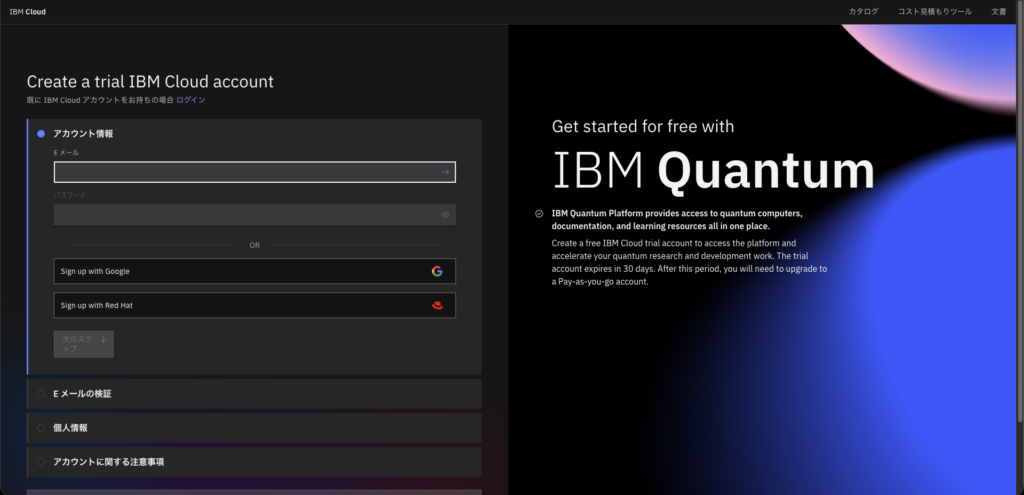The width and height of the screenshot is (1024, 495).
Task: Open the 文書 link in header
Action: click(x=998, y=12)
